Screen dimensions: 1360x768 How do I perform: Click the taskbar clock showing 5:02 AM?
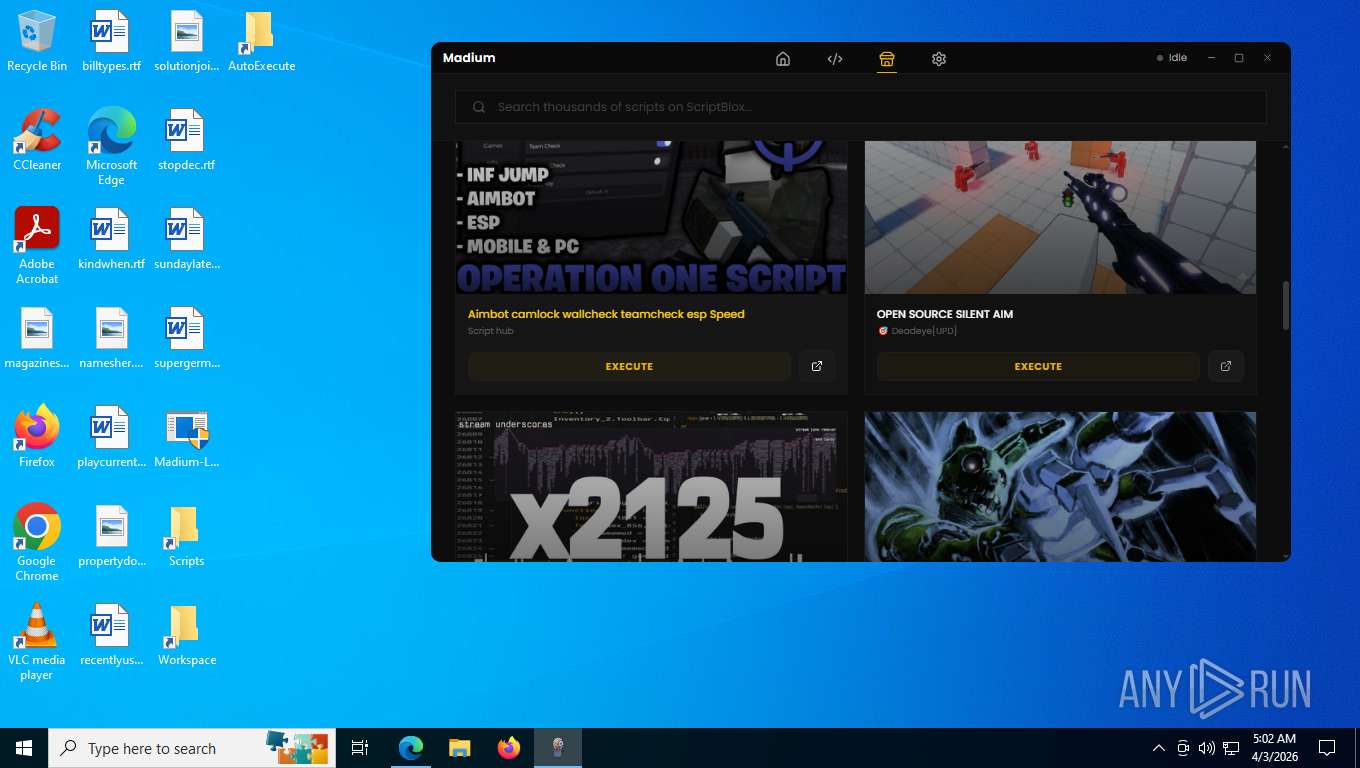[x=1274, y=748]
